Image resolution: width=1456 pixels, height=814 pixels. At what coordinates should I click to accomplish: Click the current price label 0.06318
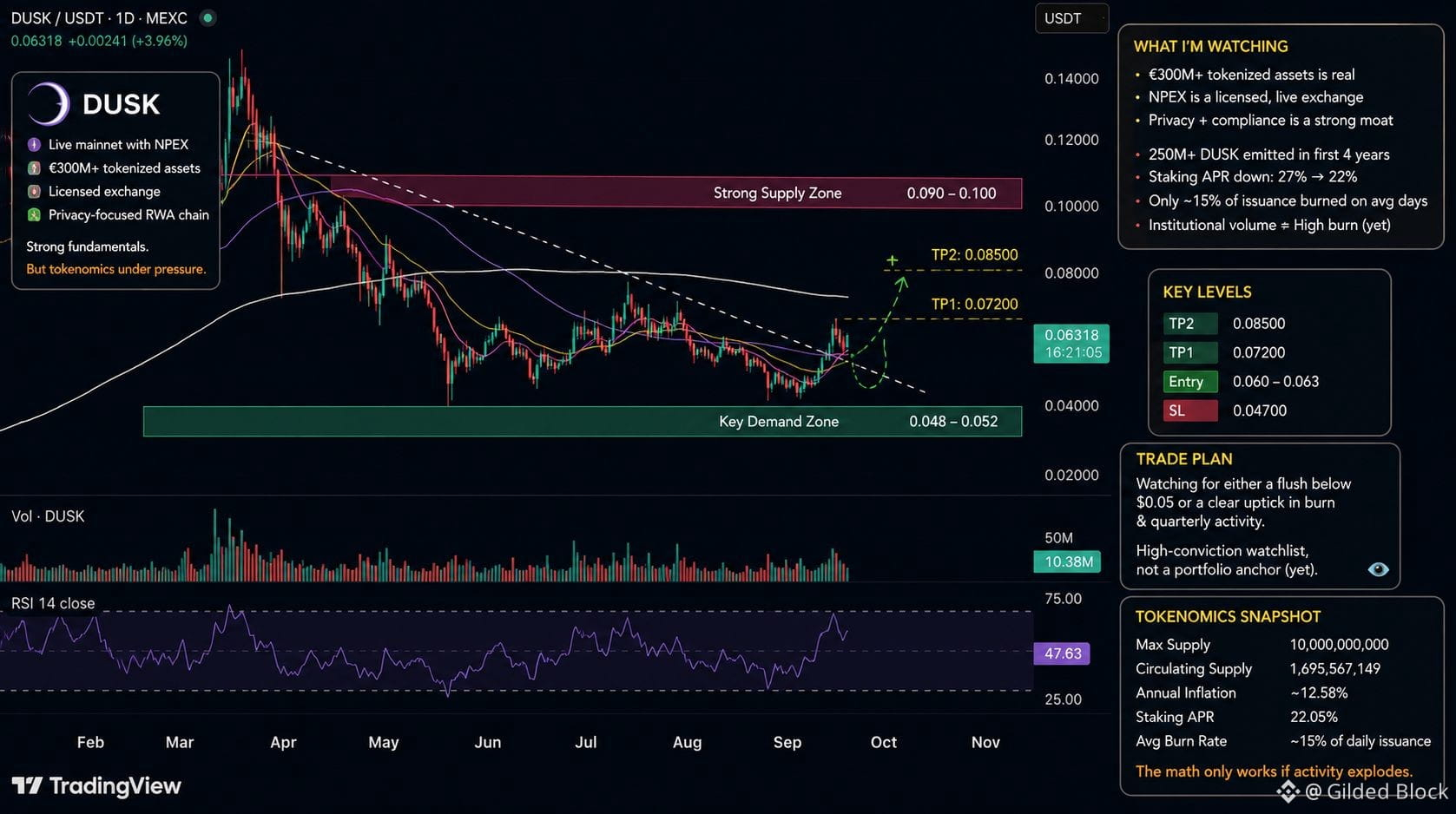pyautogui.click(x=1071, y=344)
